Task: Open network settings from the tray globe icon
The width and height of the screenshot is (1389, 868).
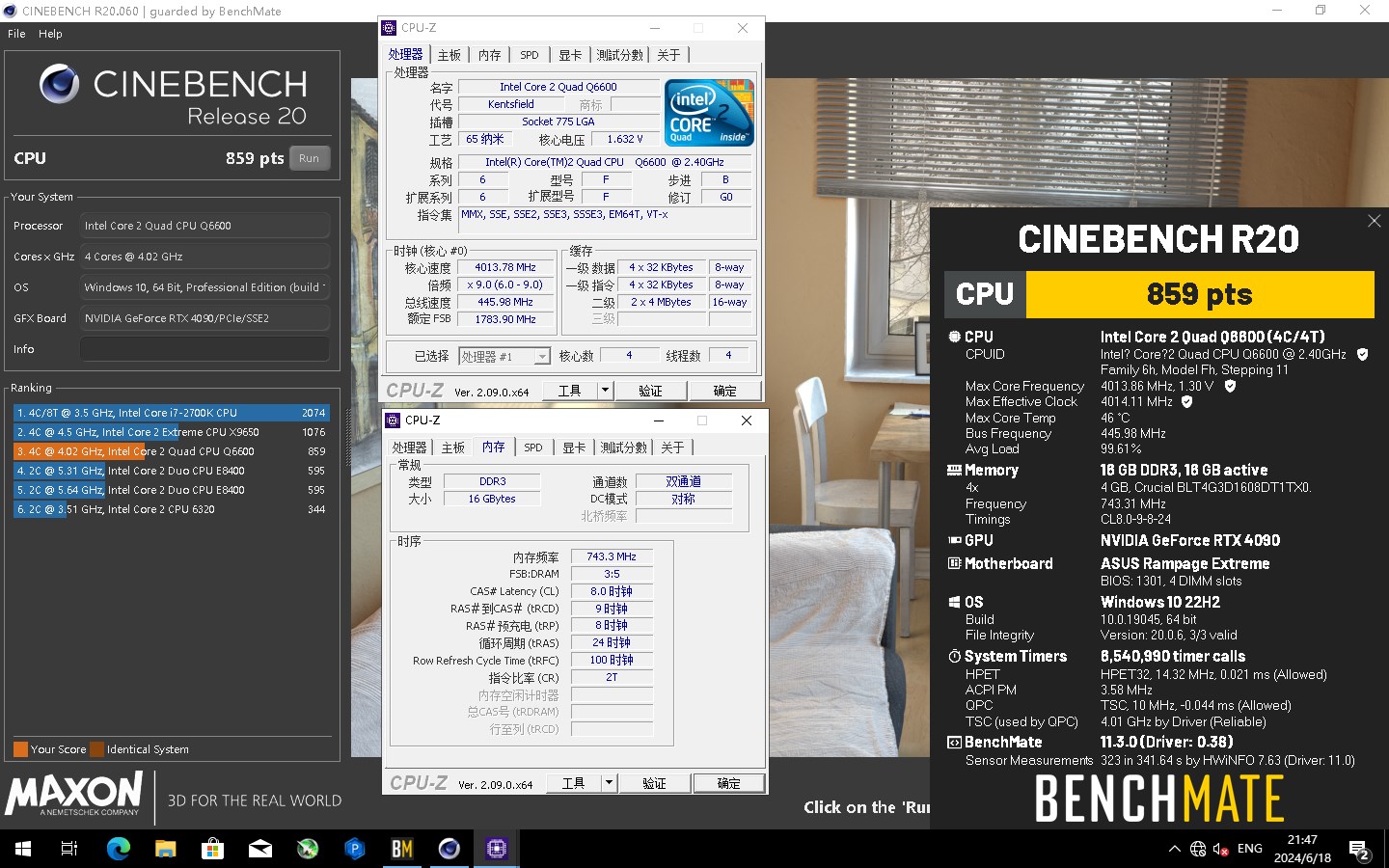Action: [x=1198, y=849]
